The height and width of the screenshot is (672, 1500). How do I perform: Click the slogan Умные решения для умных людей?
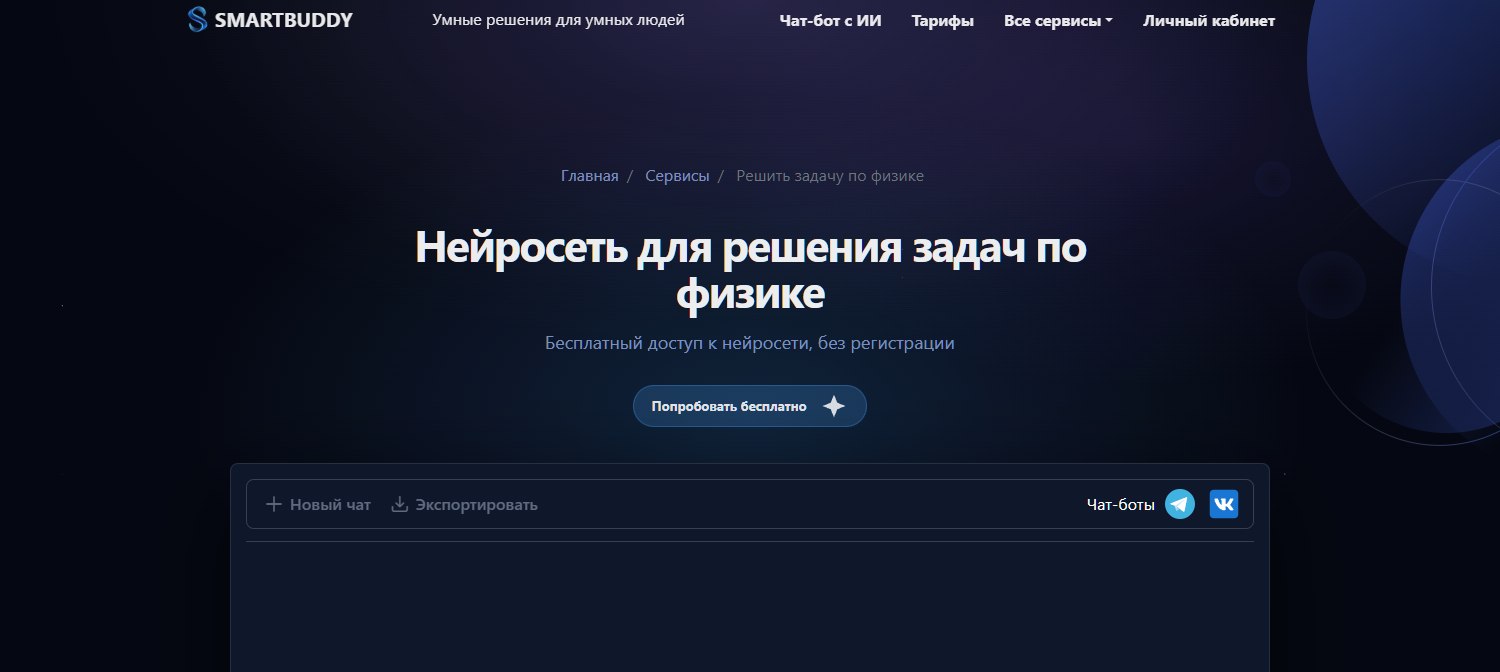tap(558, 20)
